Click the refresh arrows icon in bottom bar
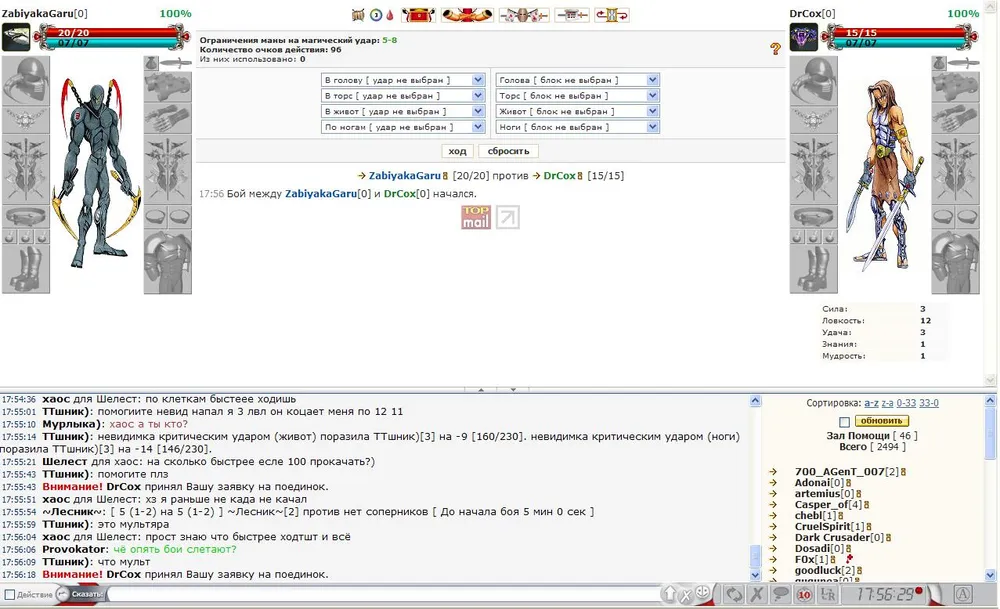The width and height of the screenshot is (1000, 609). point(734,594)
